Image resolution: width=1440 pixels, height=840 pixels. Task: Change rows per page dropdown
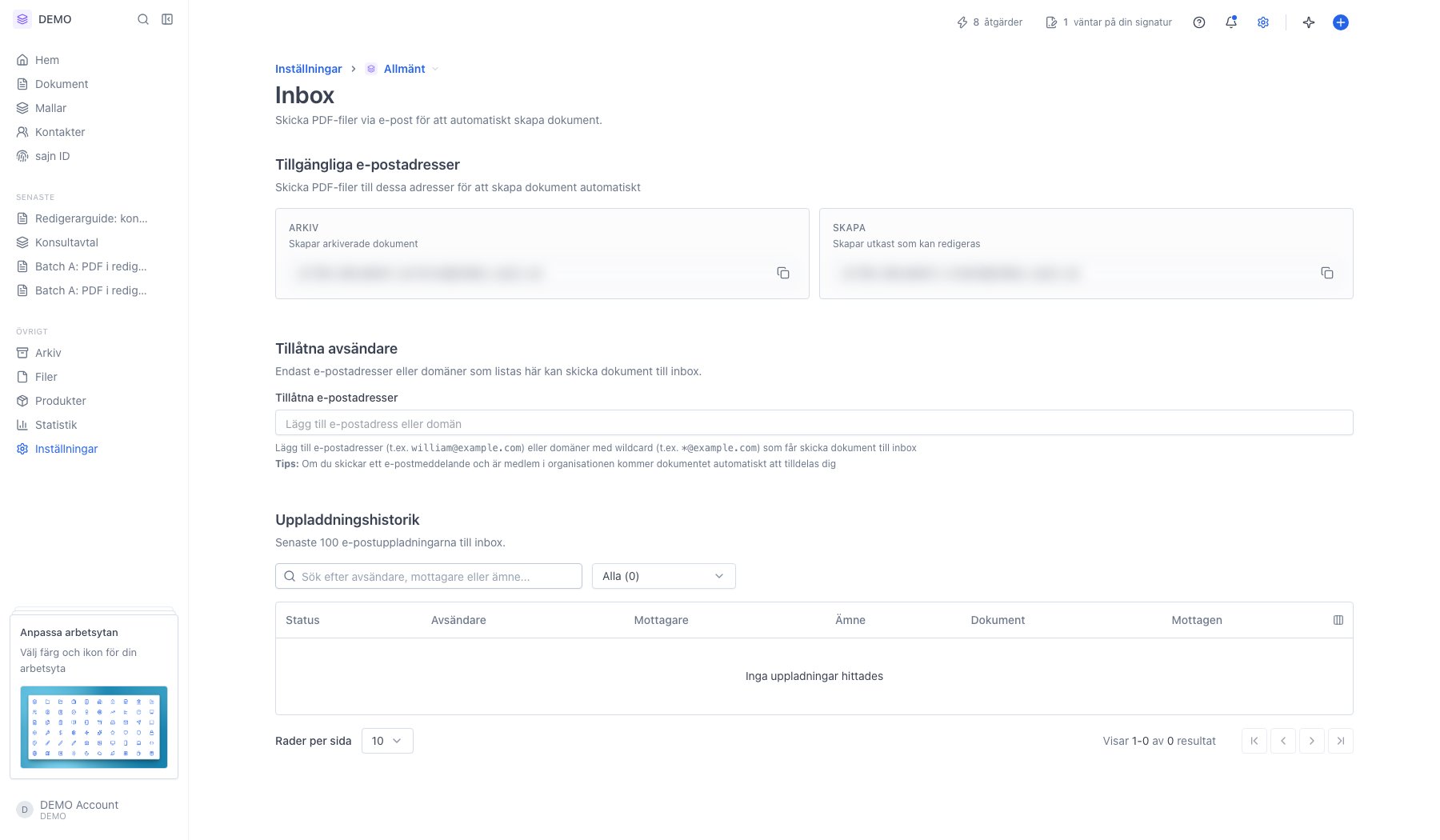(387, 741)
